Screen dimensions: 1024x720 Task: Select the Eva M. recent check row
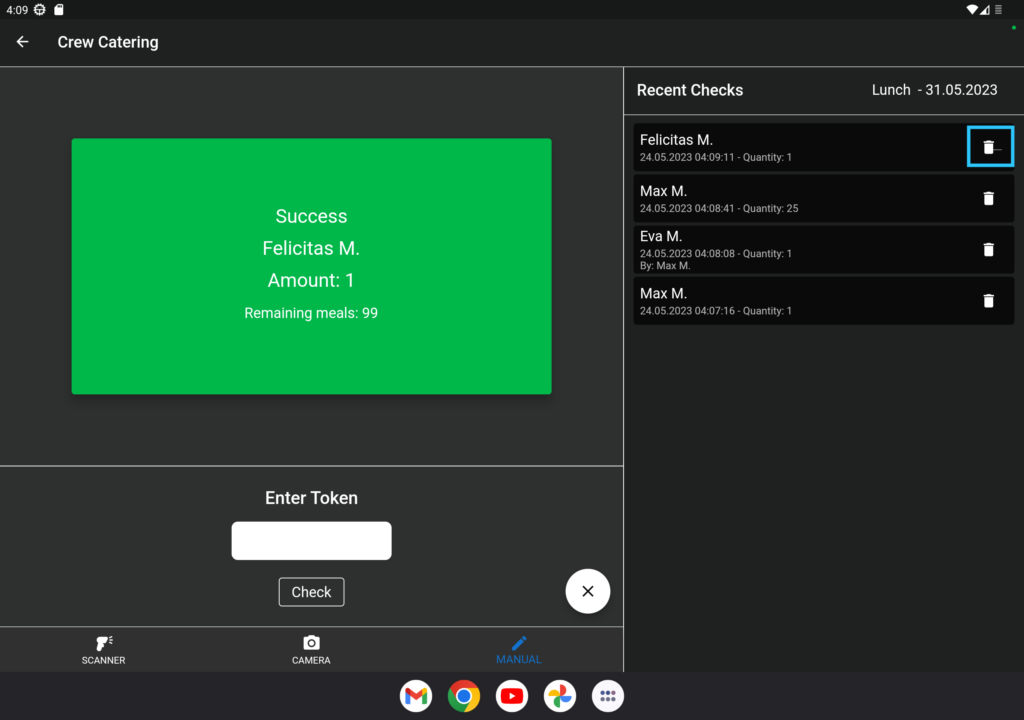pyautogui.click(x=824, y=250)
